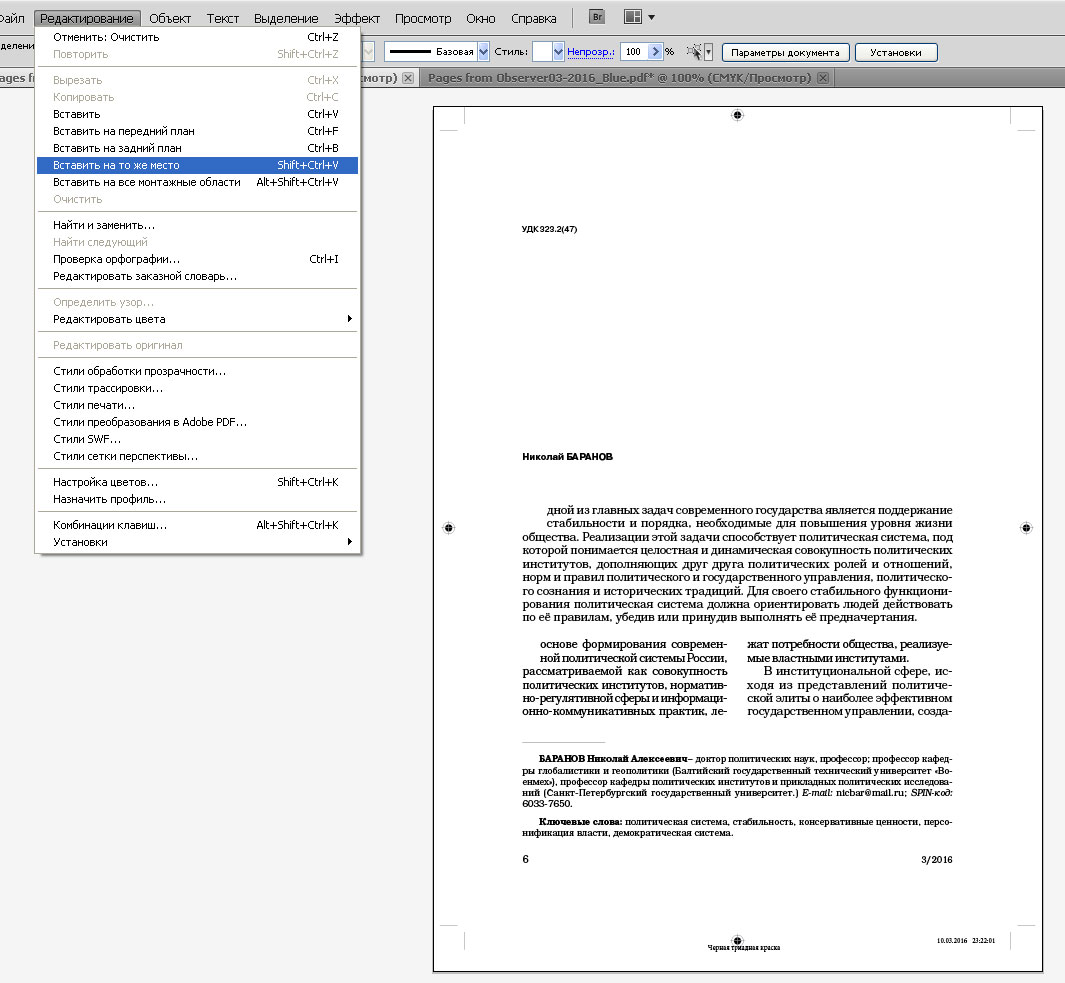
Task: Click the Параметры документа button
Action: tap(785, 52)
